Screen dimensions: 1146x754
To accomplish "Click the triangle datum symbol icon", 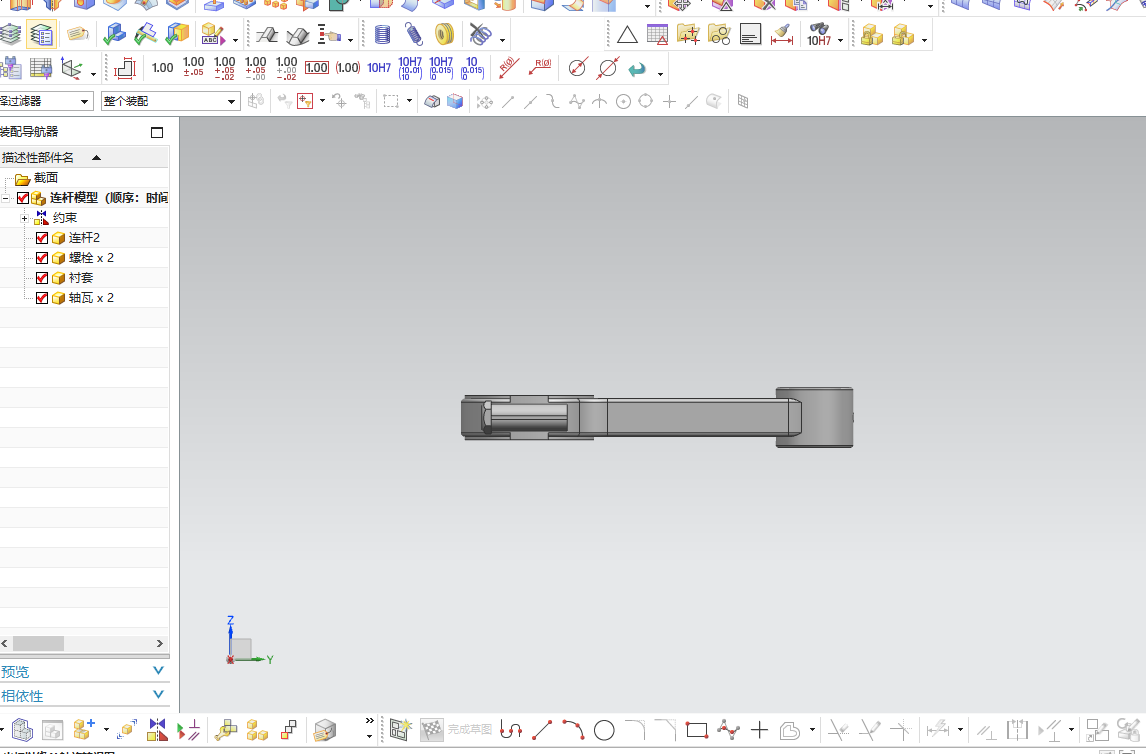I will (627, 34).
